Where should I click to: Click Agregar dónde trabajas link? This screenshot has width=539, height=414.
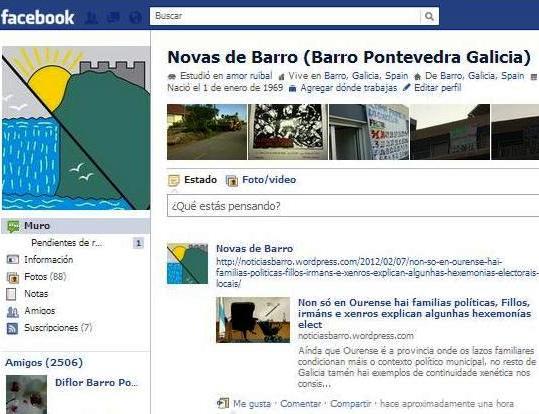[349, 88]
